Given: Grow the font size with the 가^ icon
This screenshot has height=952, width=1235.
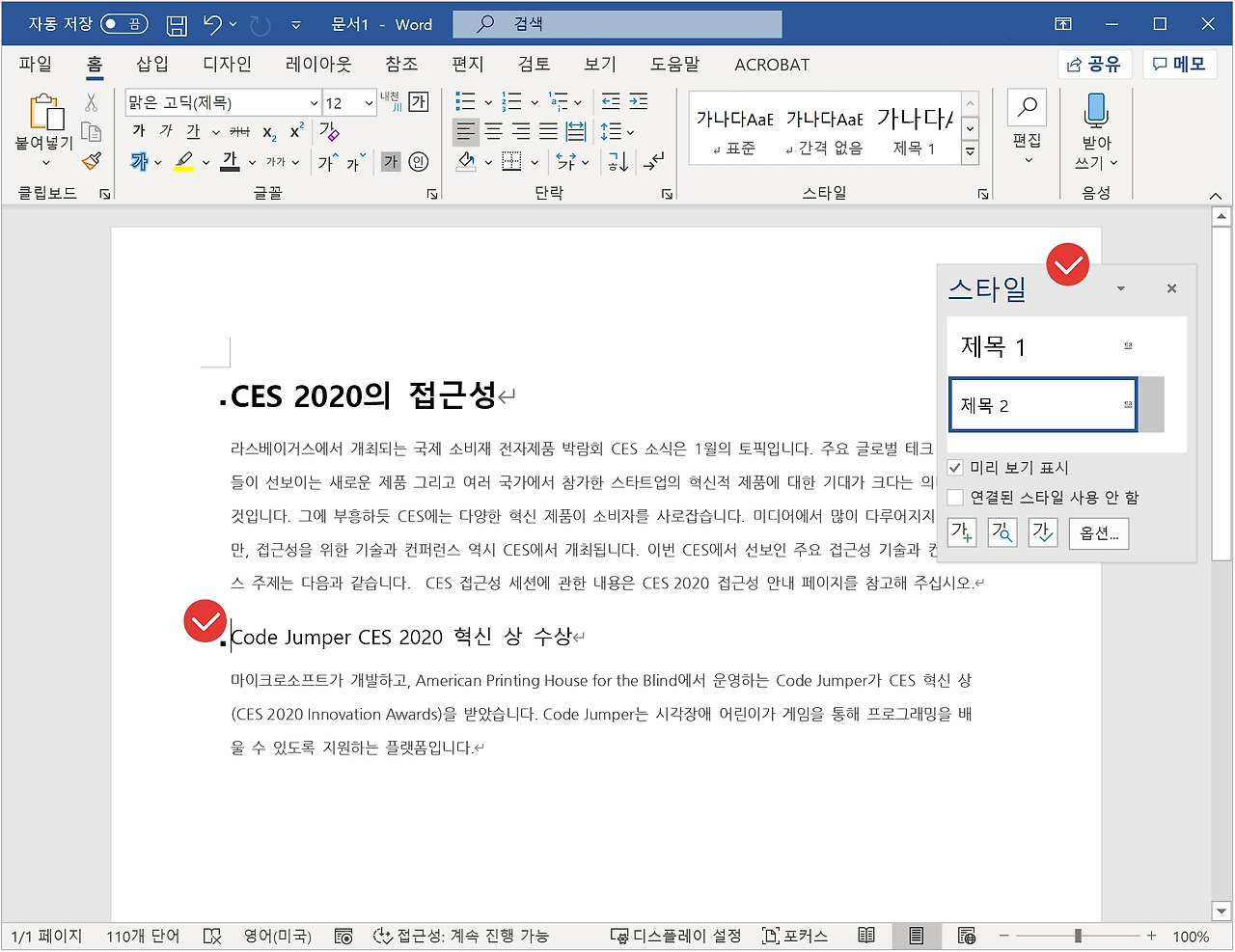Looking at the screenshot, I should (329, 162).
